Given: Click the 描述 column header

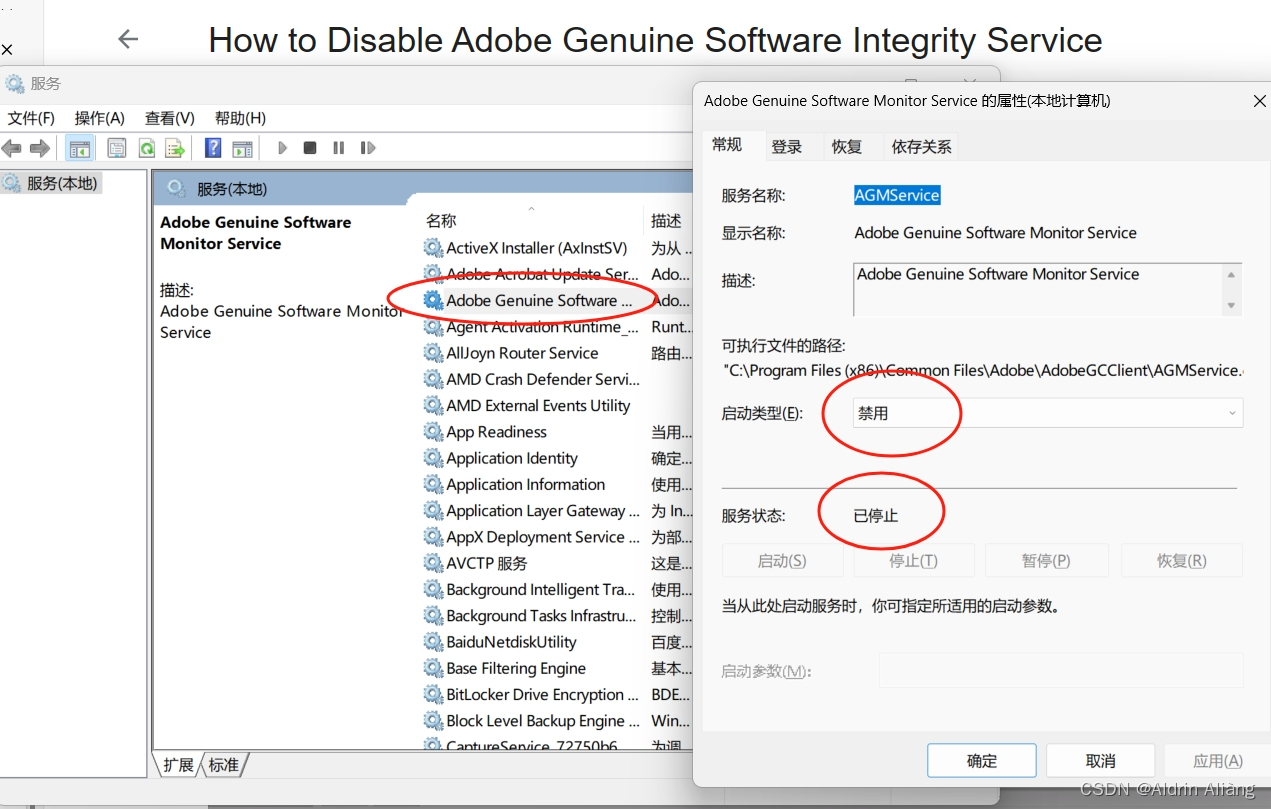Looking at the screenshot, I should click(668, 221).
